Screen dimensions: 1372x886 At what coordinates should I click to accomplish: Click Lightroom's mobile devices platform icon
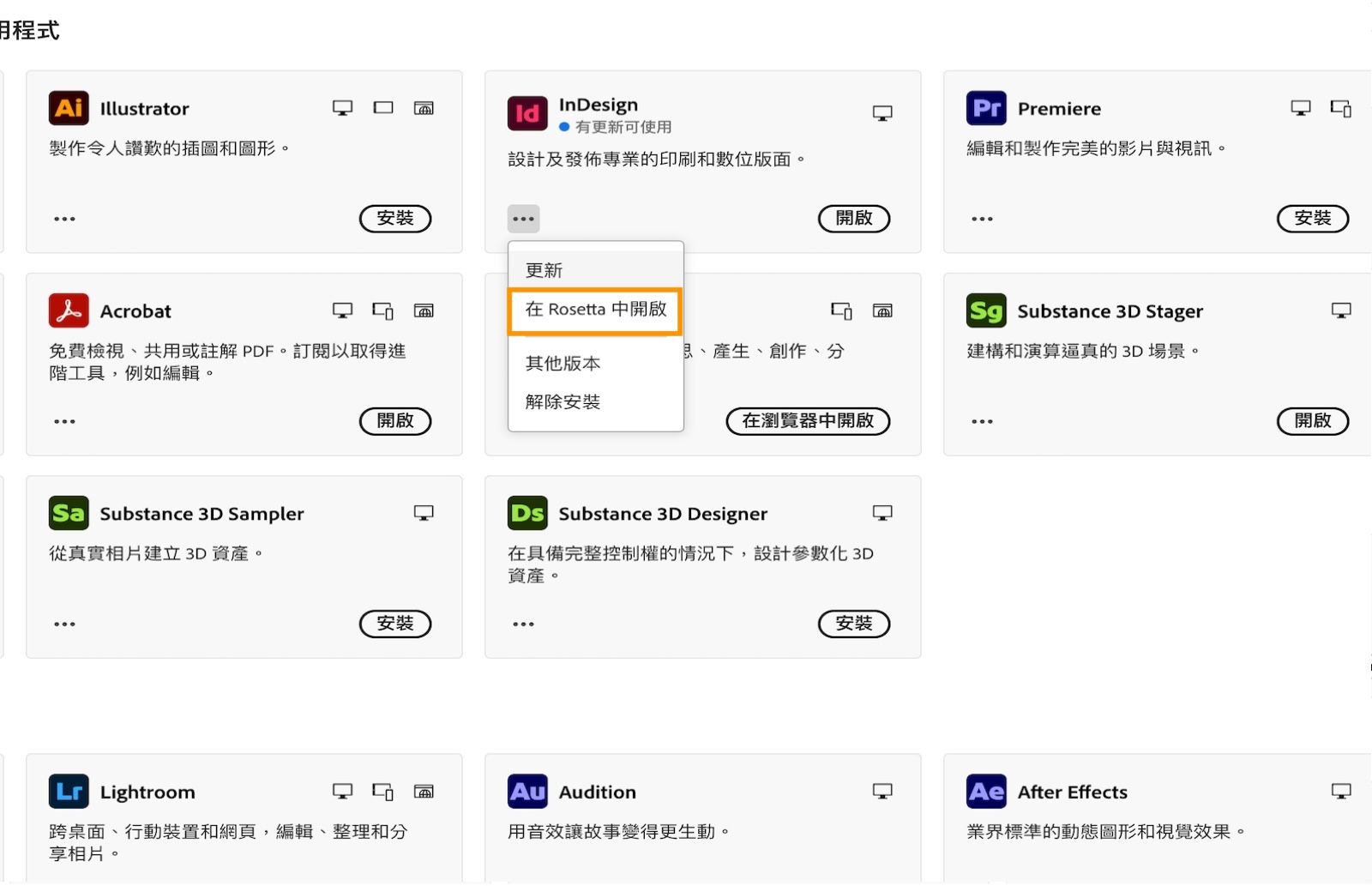point(383,791)
